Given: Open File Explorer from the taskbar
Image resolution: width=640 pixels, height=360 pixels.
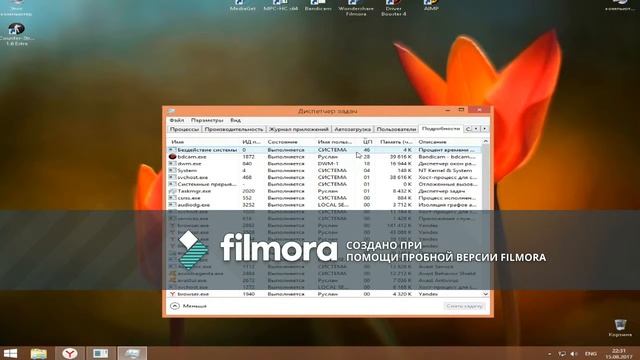Looking at the screenshot, I should click(x=39, y=353).
